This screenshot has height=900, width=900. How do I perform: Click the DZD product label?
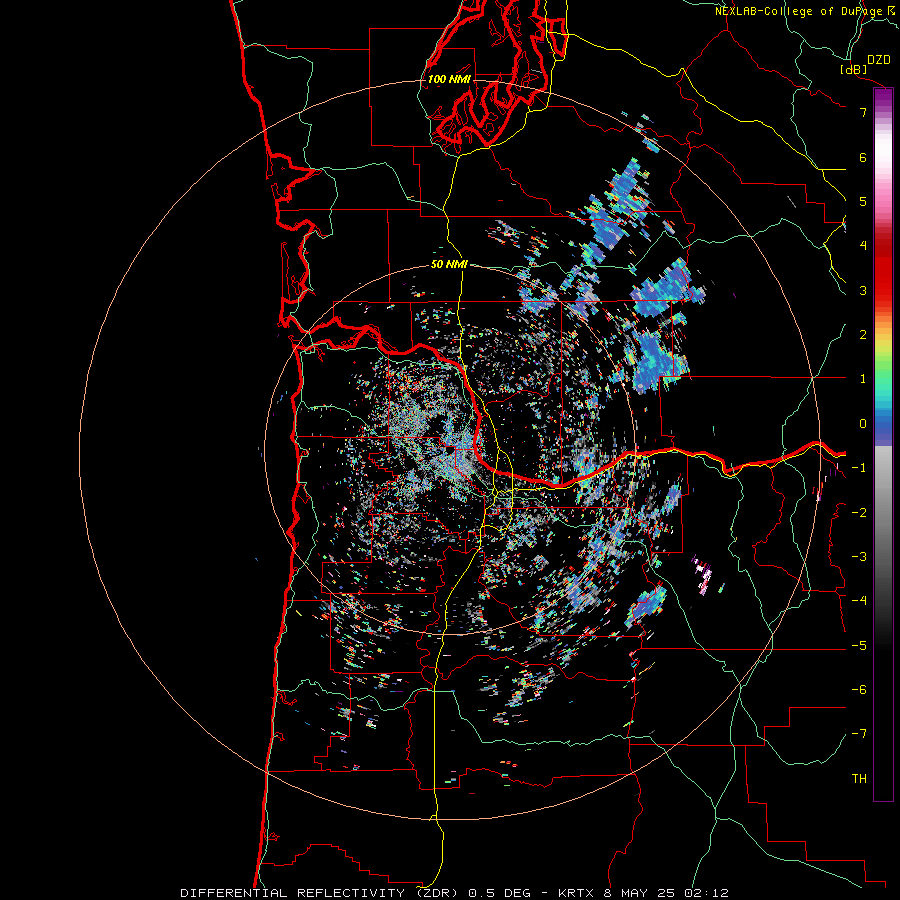click(879, 60)
